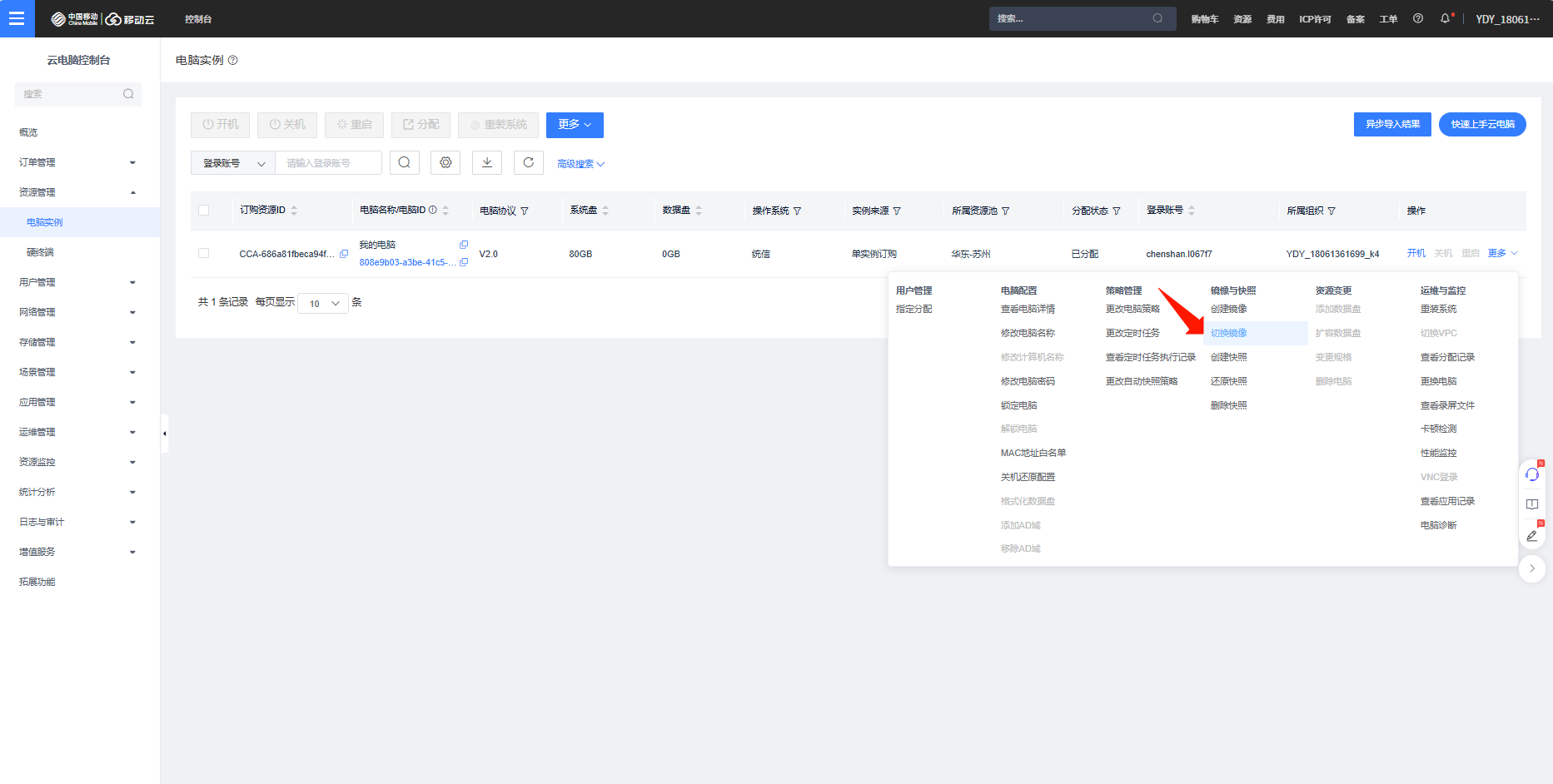The height and width of the screenshot is (784, 1553).
Task: Click the search query button in filter row
Action: pos(404,162)
